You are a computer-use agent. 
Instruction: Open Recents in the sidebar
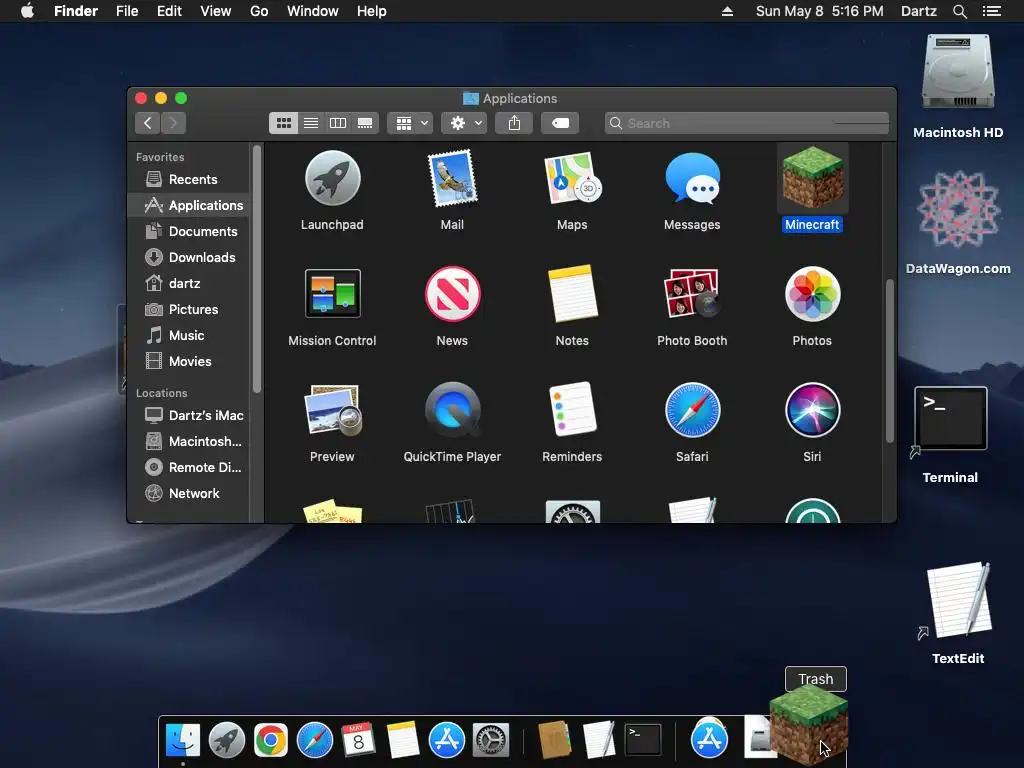(x=189, y=179)
